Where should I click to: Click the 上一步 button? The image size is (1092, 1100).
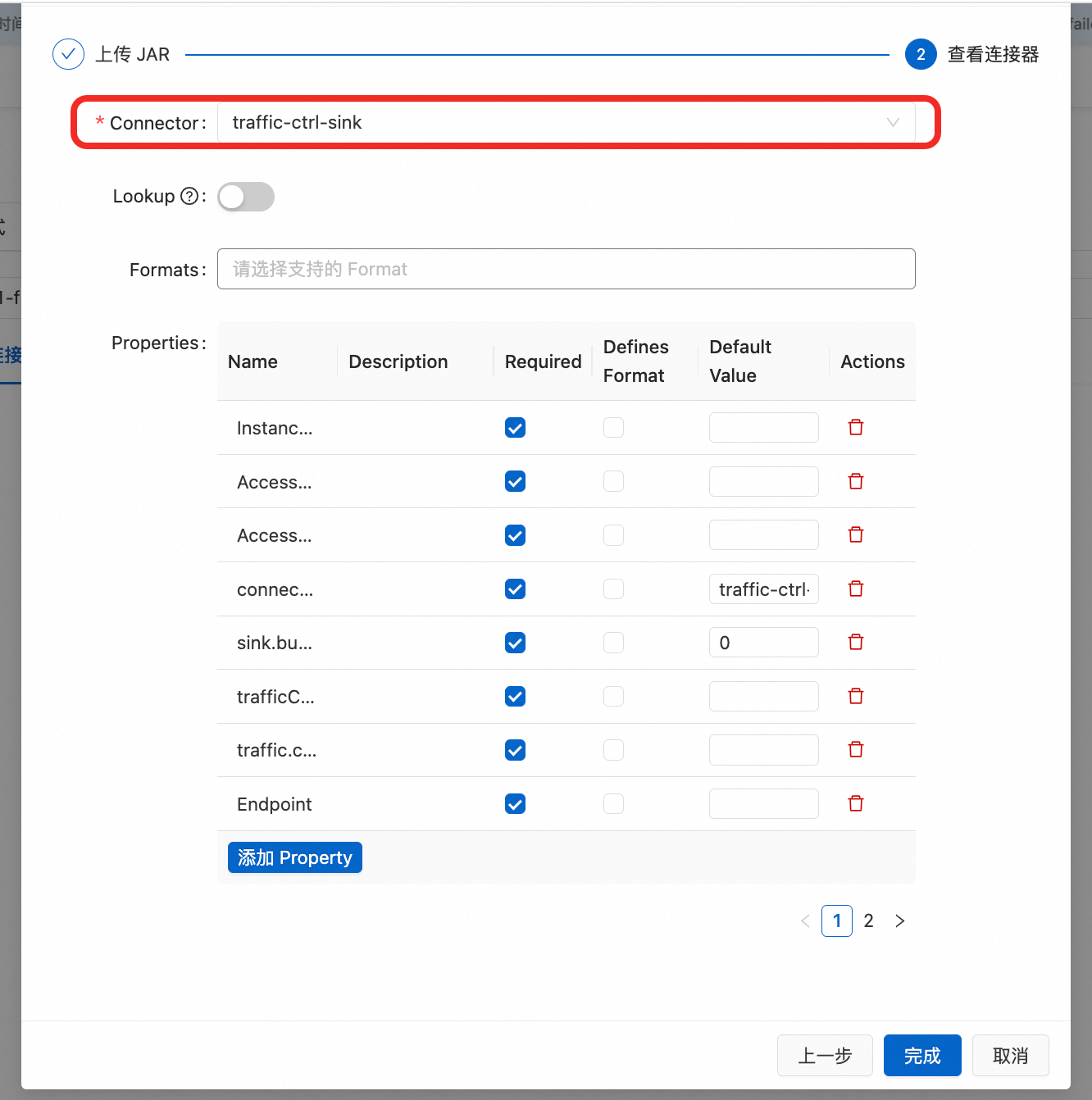(826, 1056)
